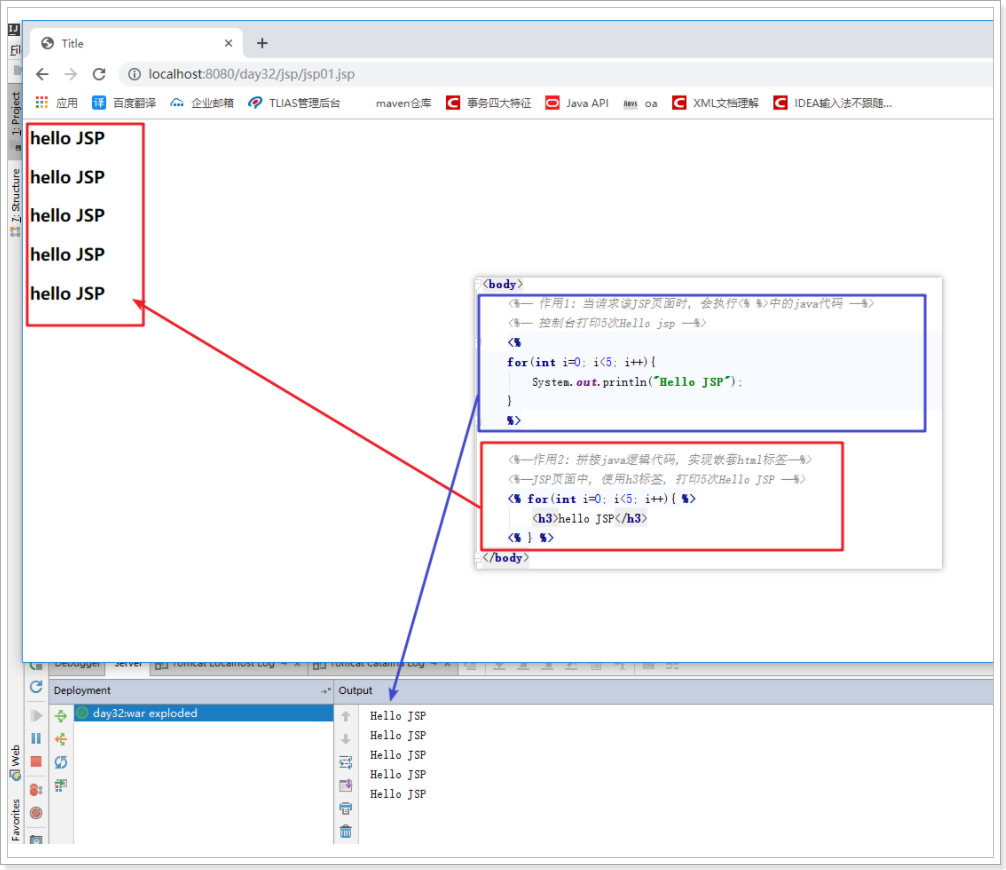The height and width of the screenshot is (870, 1006).
Task: Open the 应用 apps bookmark
Action: tap(56, 103)
